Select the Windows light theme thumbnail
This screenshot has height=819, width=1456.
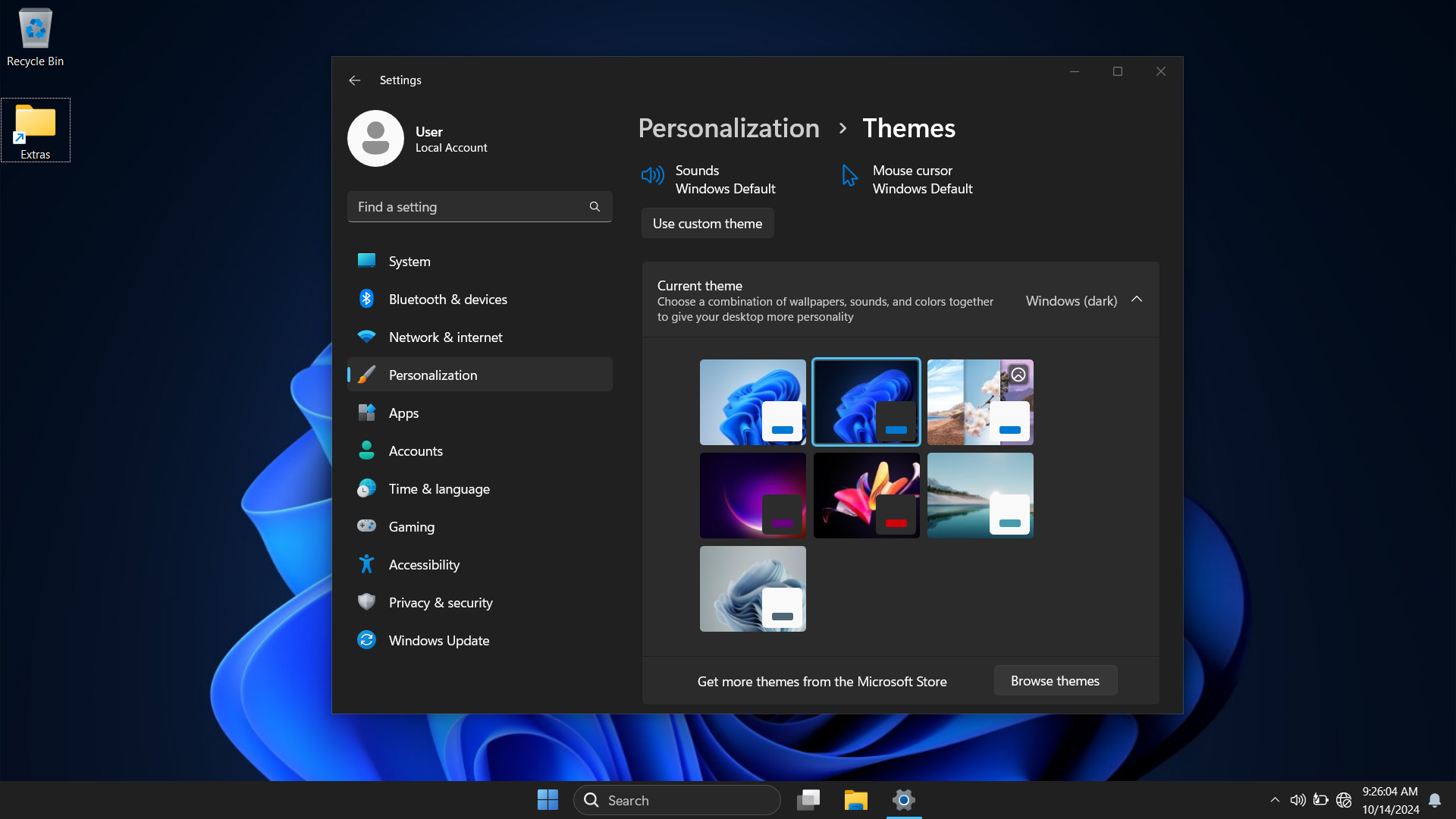pyautogui.click(x=752, y=402)
